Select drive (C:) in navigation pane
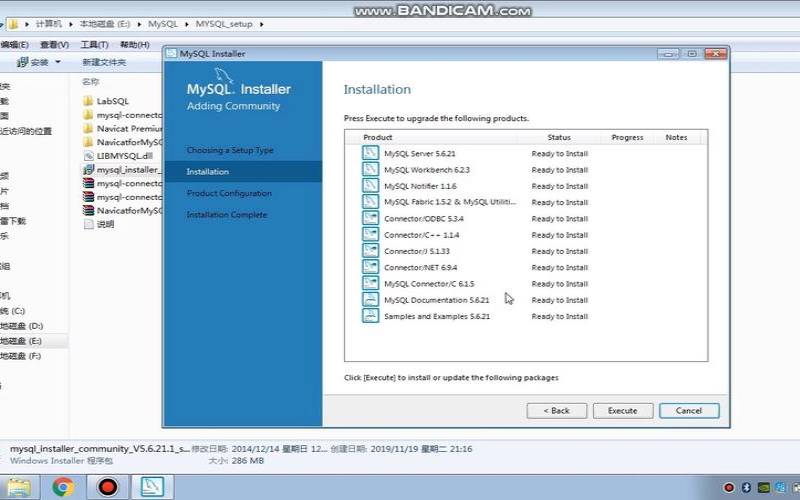800x500 pixels. pyautogui.click(x=13, y=311)
